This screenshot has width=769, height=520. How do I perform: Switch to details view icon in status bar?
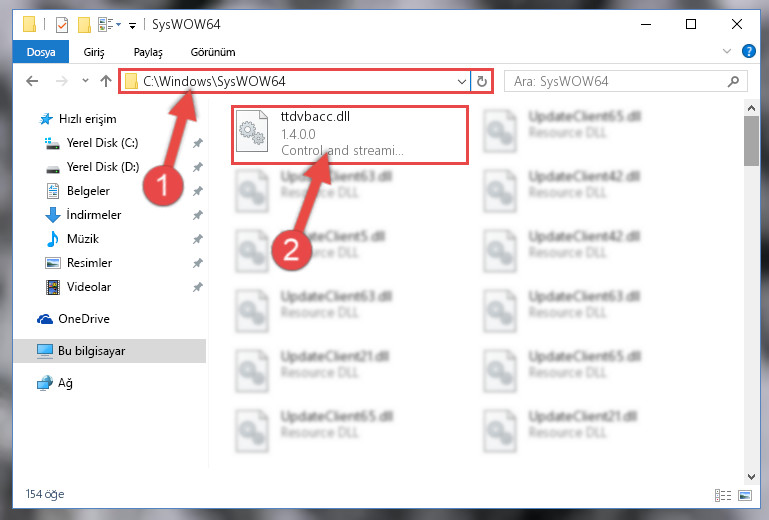(x=723, y=495)
